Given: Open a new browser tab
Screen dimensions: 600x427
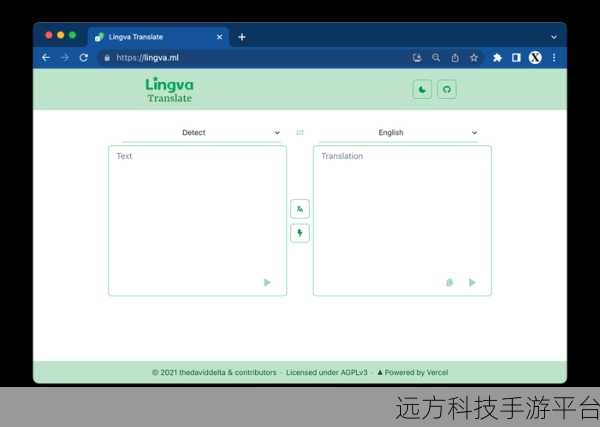Looking at the screenshot, I should click(242, 37).
